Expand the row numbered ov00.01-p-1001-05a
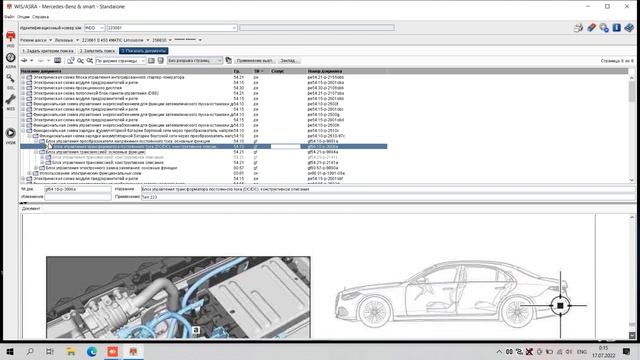This screenshot has height=360, width=640. pos(29,173)
